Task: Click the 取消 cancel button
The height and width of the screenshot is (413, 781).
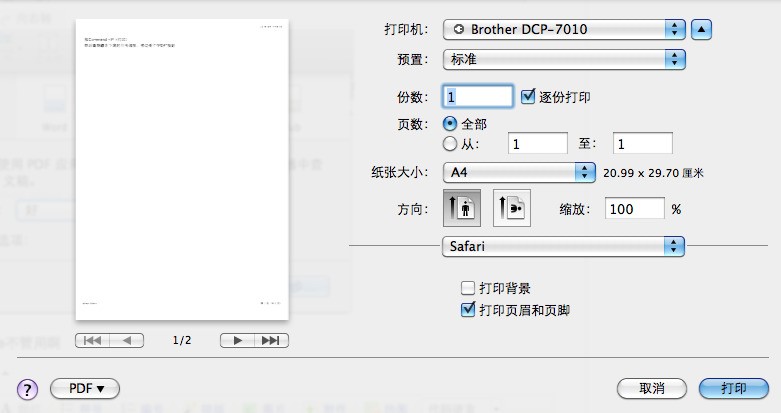Action: click(652, 388)
